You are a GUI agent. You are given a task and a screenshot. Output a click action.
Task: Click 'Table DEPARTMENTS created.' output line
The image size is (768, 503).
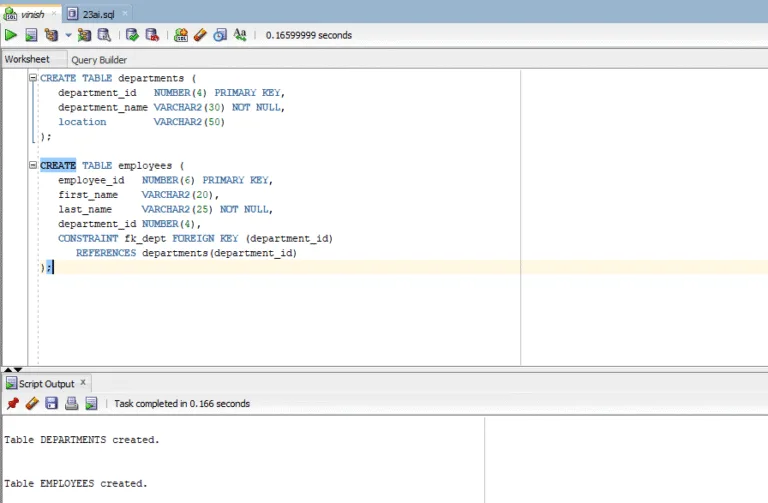point(82,440)
